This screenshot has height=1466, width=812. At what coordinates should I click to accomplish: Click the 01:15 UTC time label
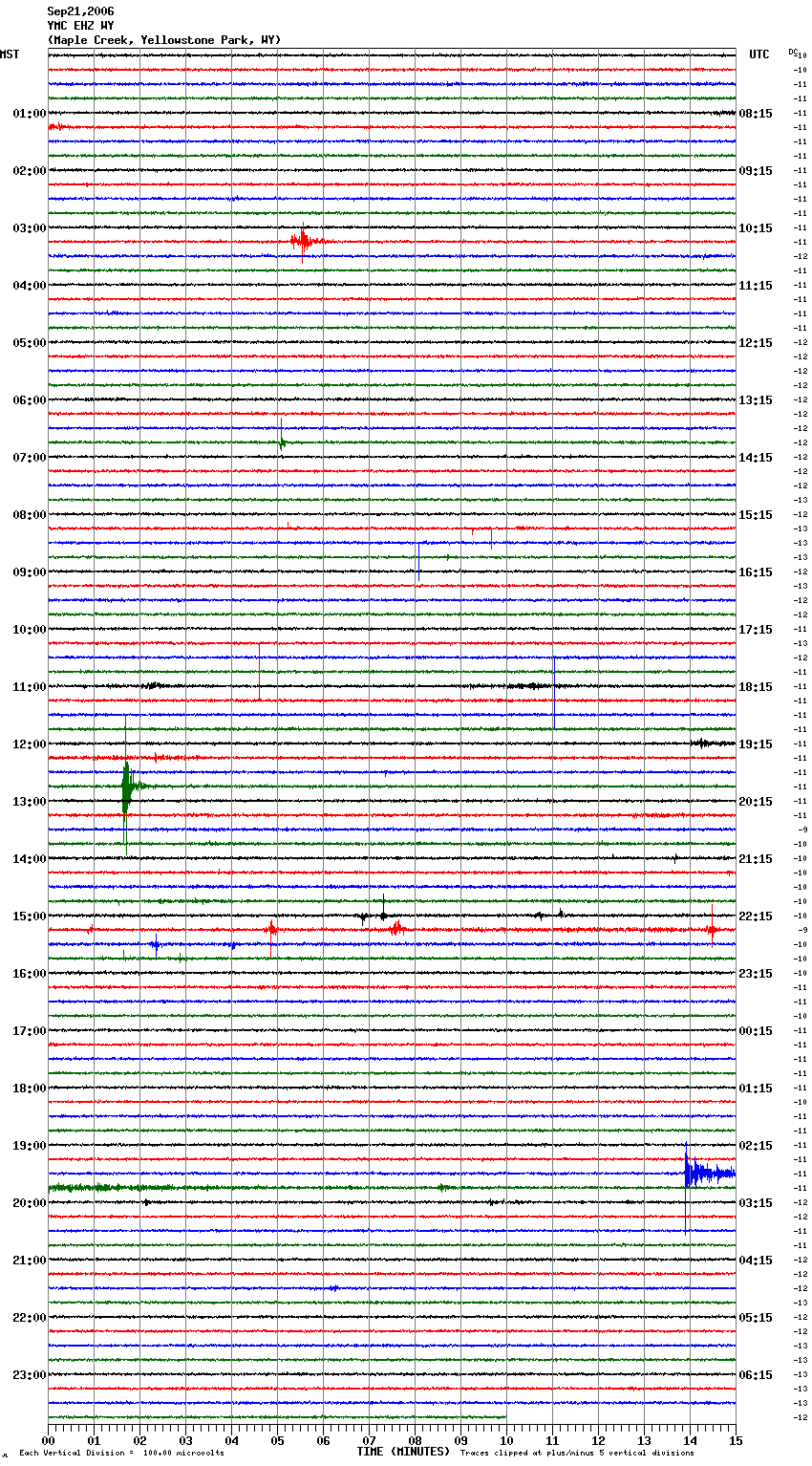(x=756, y=1089)
